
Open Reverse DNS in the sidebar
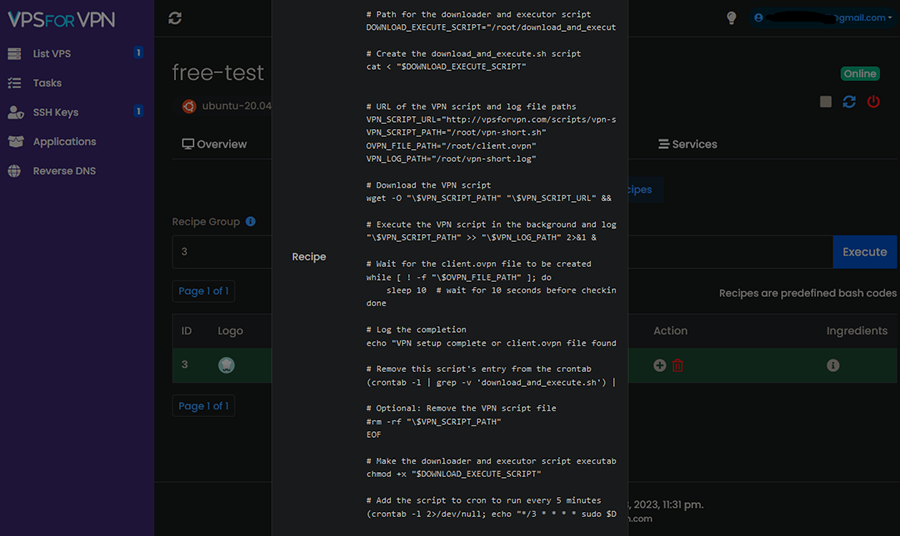64,170
